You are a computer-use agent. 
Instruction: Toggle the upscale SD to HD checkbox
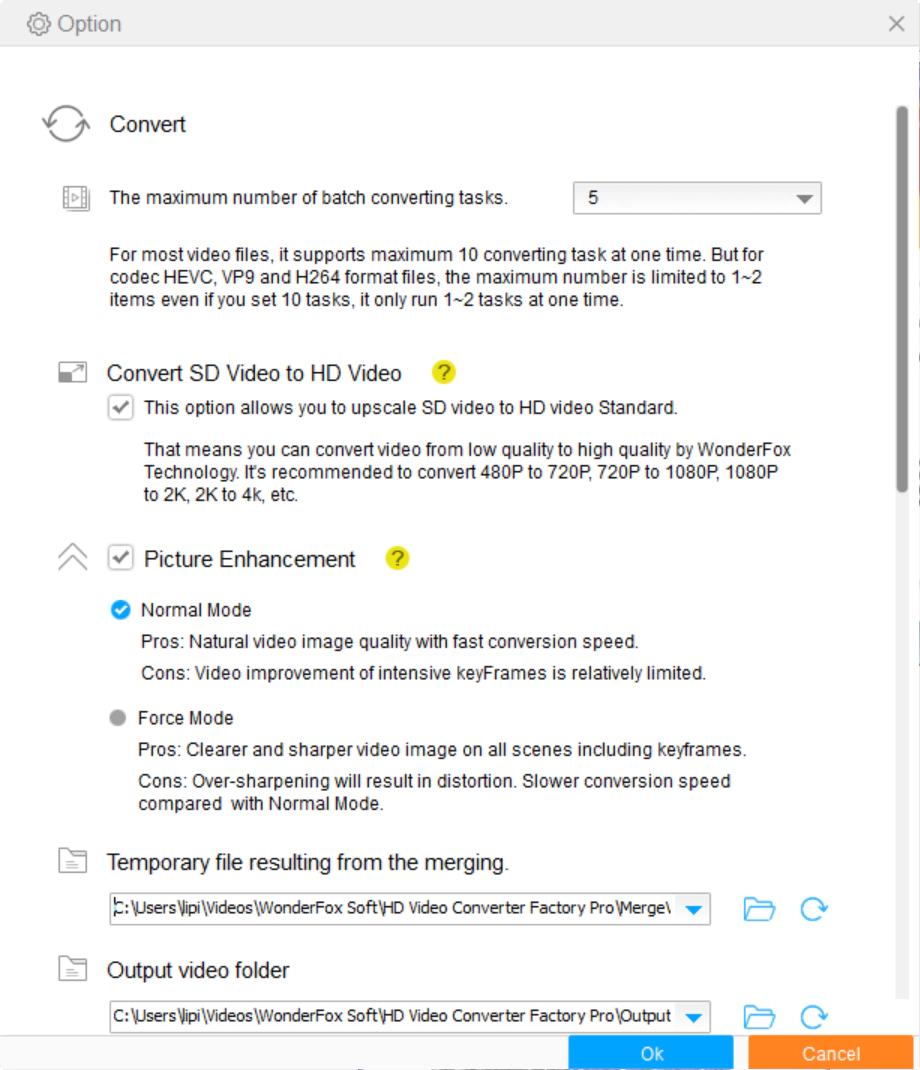point(121,407)
